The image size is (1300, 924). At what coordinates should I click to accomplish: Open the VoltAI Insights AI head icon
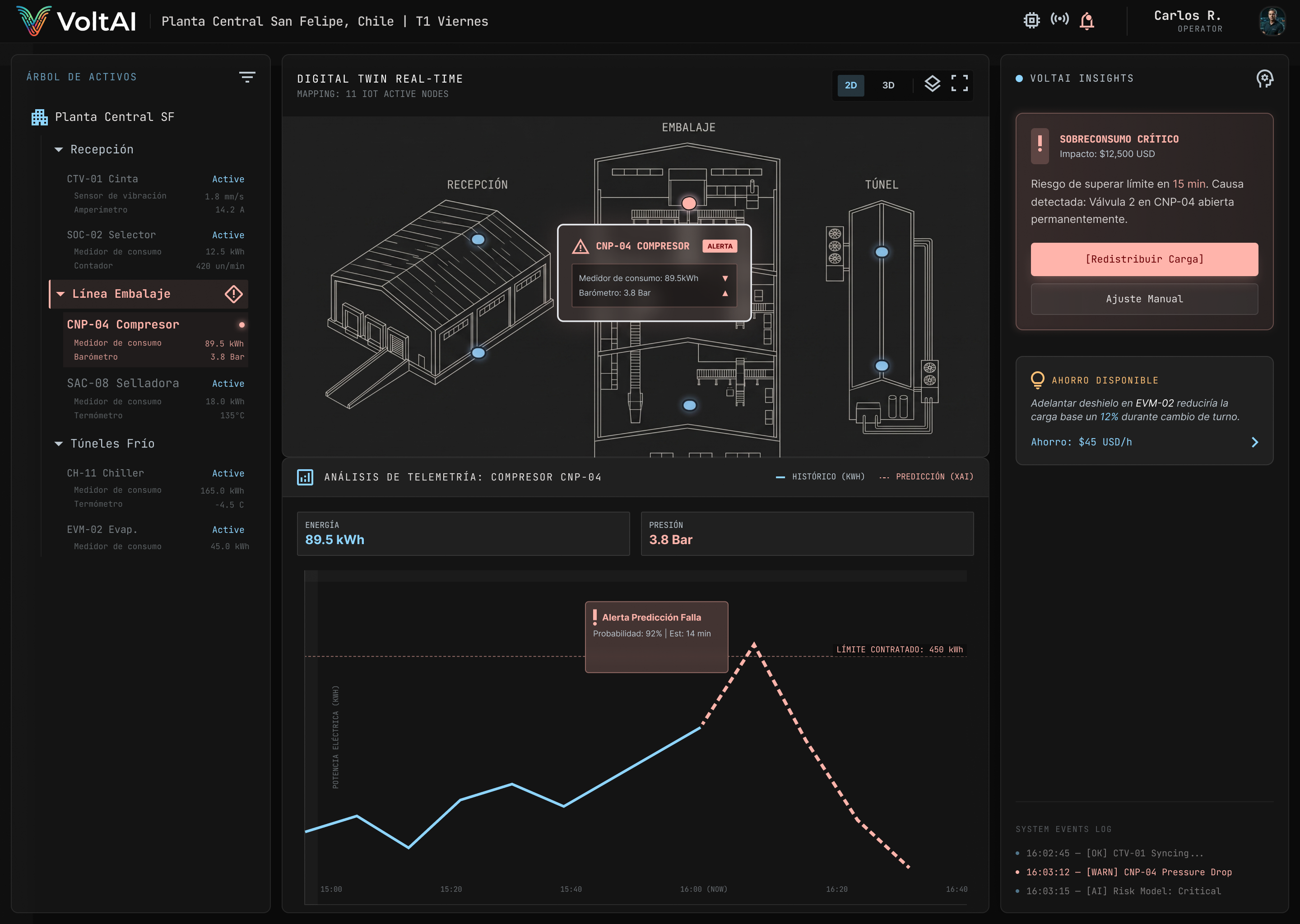tap(1265, 79)
